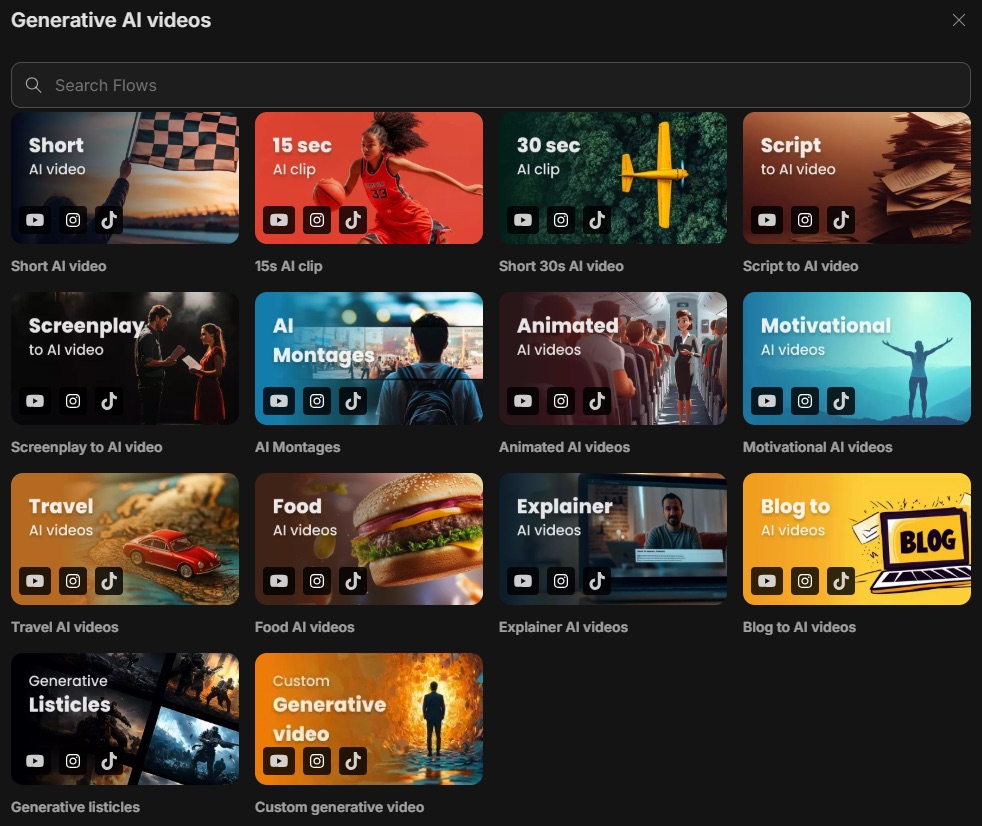Screen dimensions: 982x826
Task: Click the search magnifier icon
Action: 33,85
